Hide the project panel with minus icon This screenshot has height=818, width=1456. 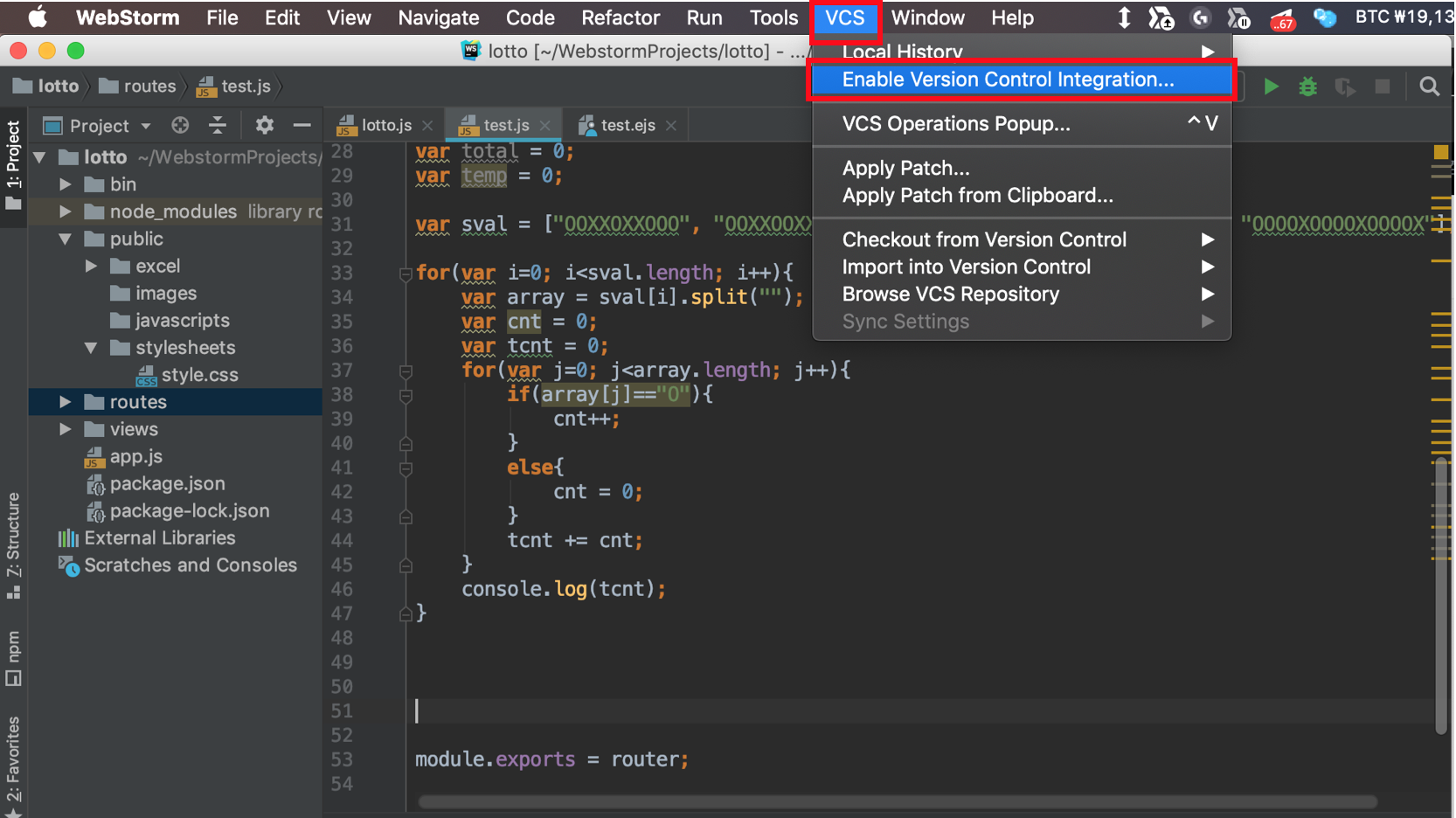point(302,125)
